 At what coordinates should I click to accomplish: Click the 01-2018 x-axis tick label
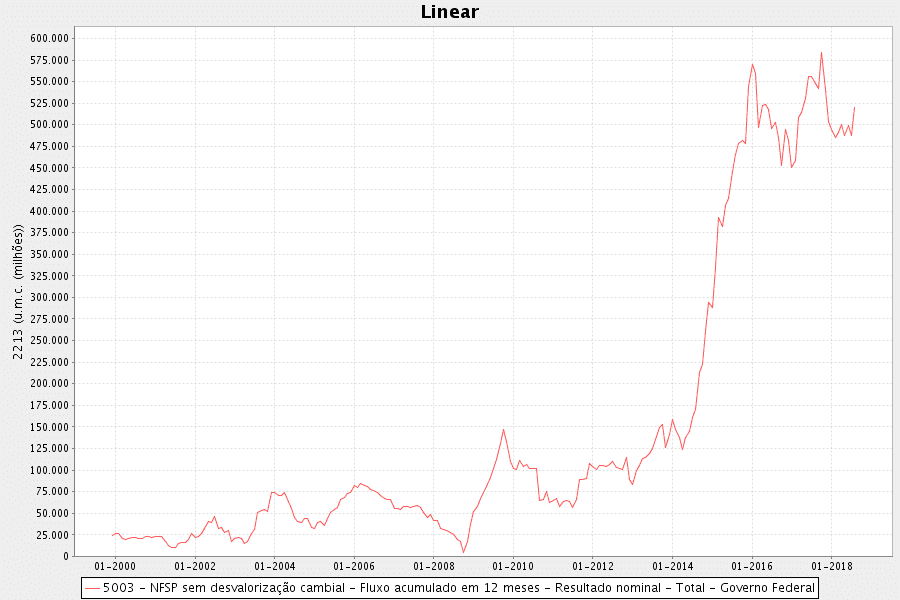point(832,566)
